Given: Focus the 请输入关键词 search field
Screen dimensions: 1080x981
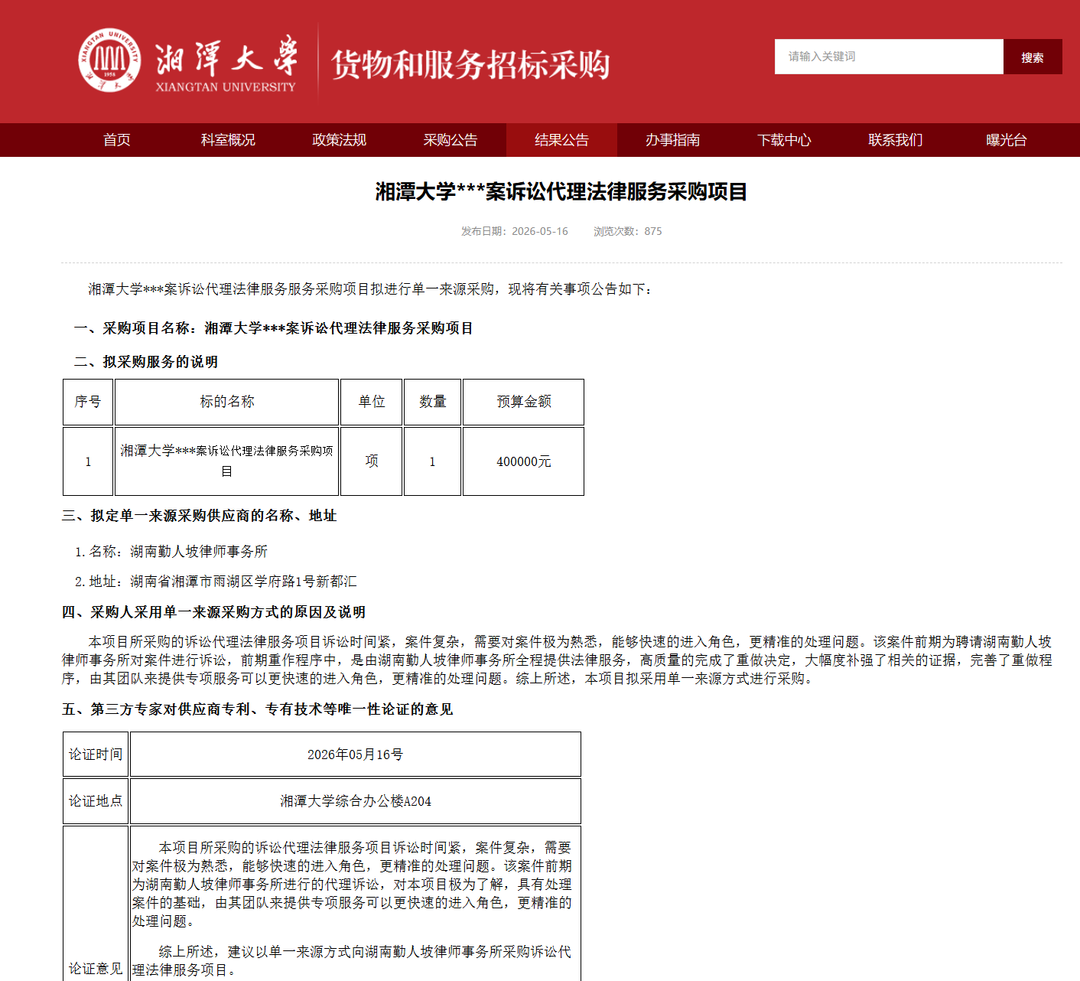Looking at the screenshot, I should [889, 56].
